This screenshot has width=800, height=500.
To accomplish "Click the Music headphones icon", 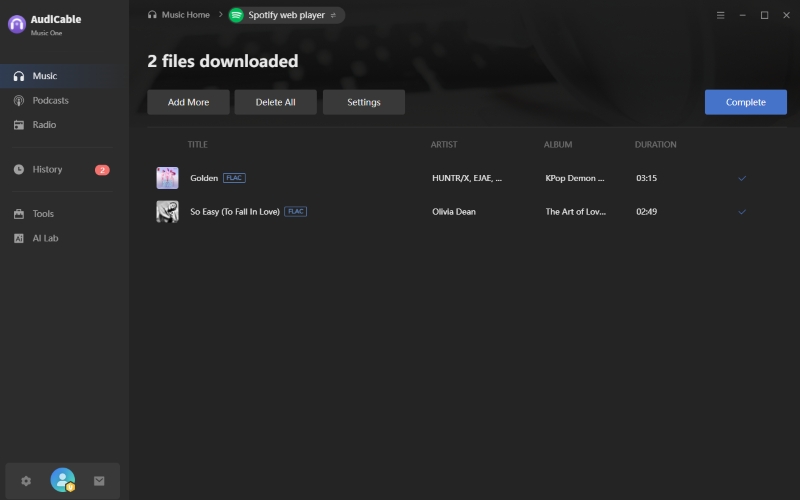I will (19, 76).
